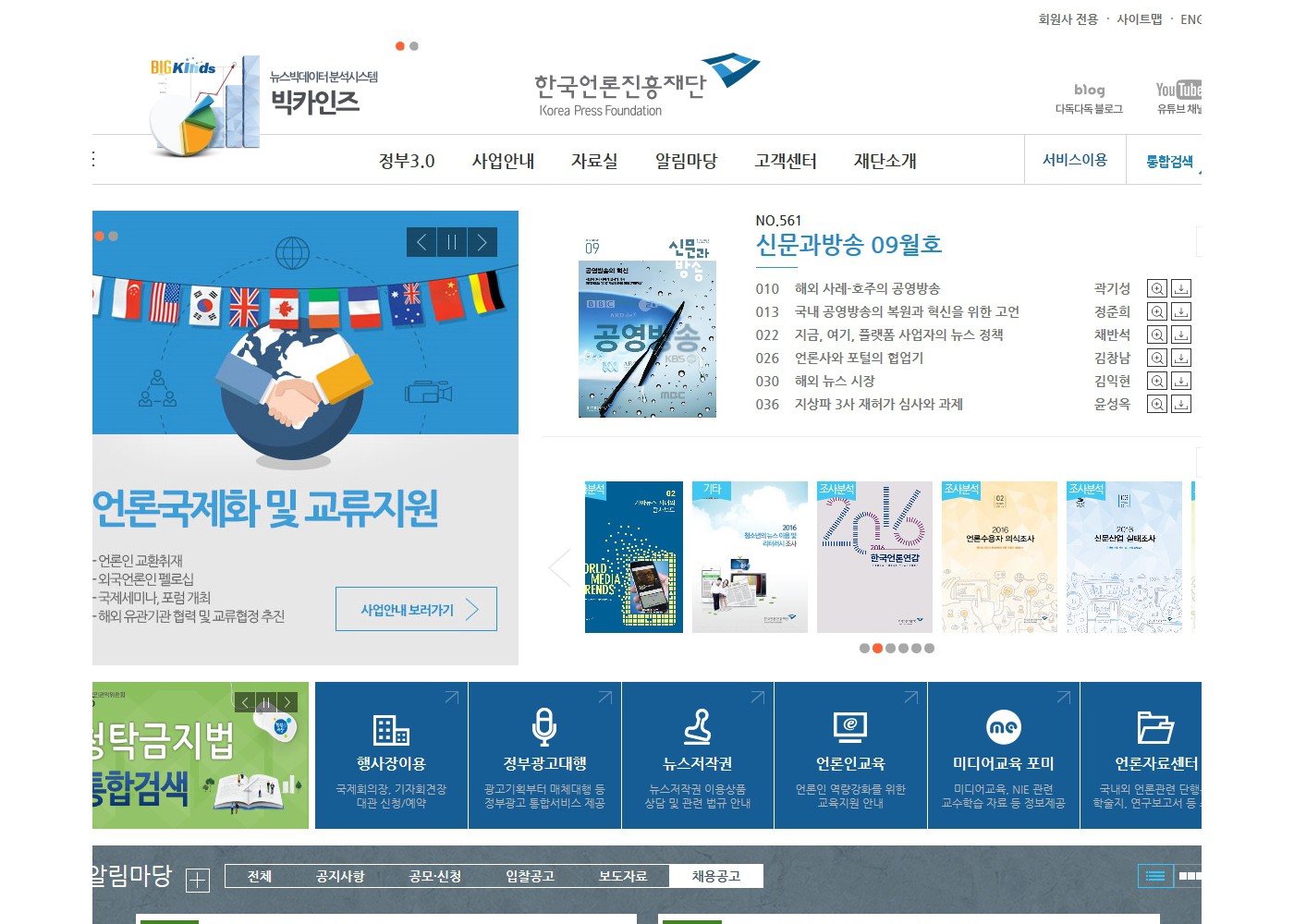Switch to list view in 알림마당
1294x924 pixels.
coord(1155,875)
